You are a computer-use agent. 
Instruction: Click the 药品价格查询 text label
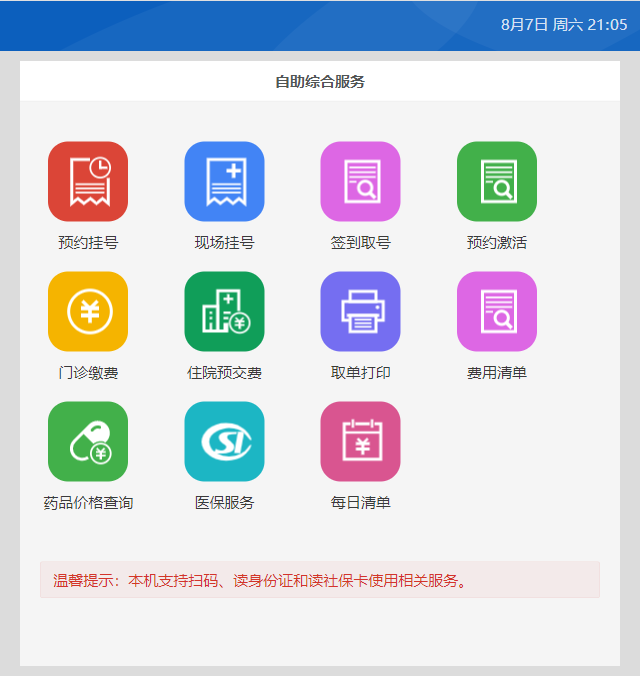pos(88,503)
